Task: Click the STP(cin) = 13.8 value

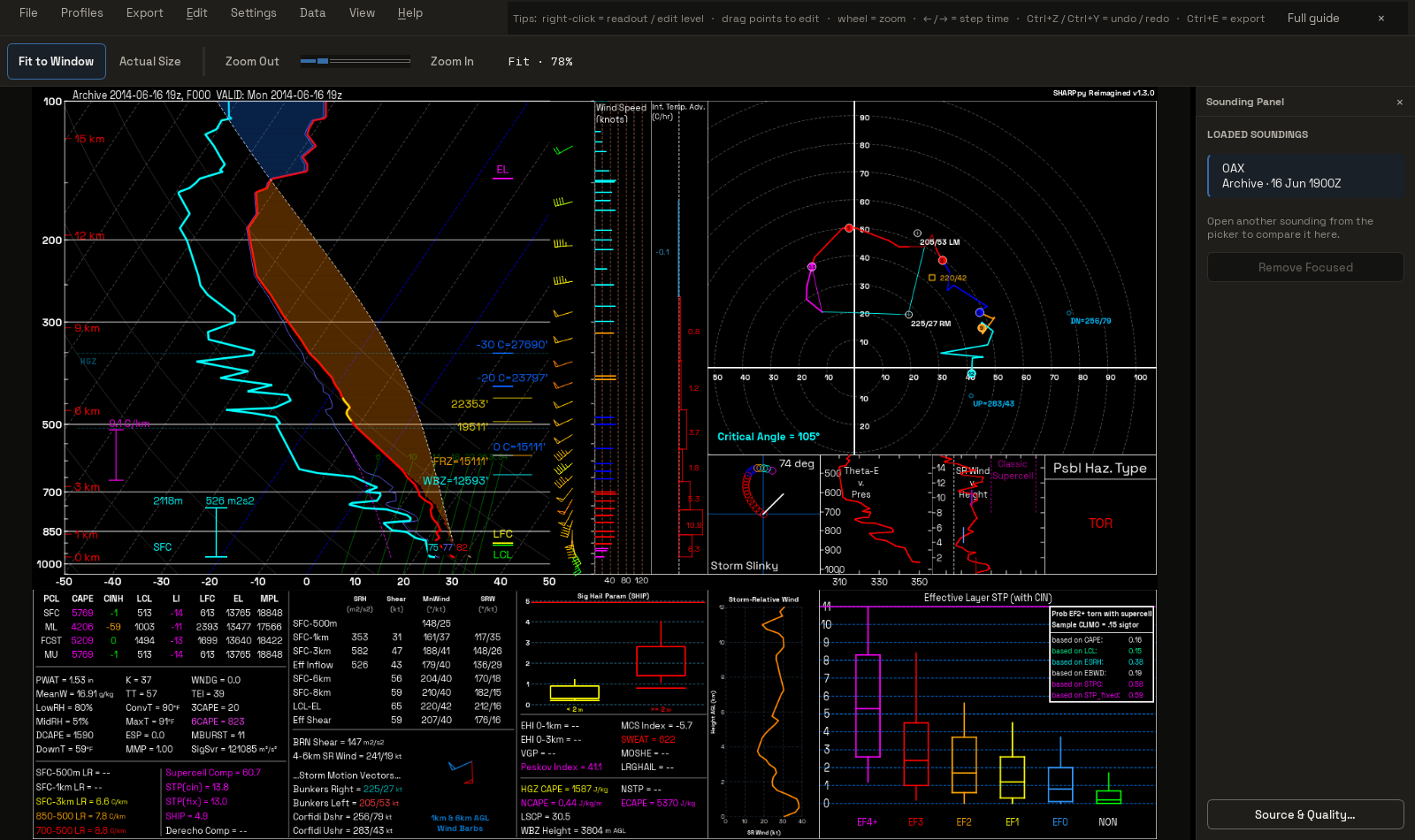Action: [197, 787]
